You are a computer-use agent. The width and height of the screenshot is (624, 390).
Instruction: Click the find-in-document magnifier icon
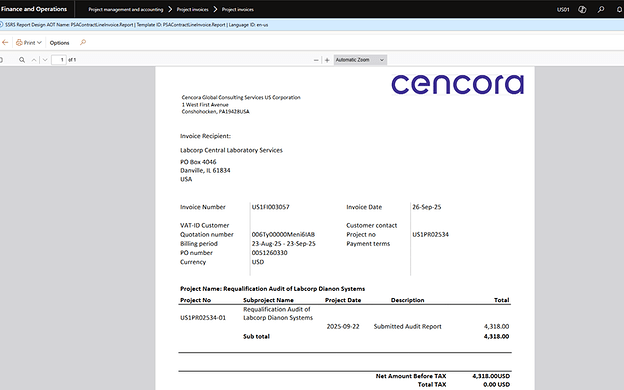[22, 60]
